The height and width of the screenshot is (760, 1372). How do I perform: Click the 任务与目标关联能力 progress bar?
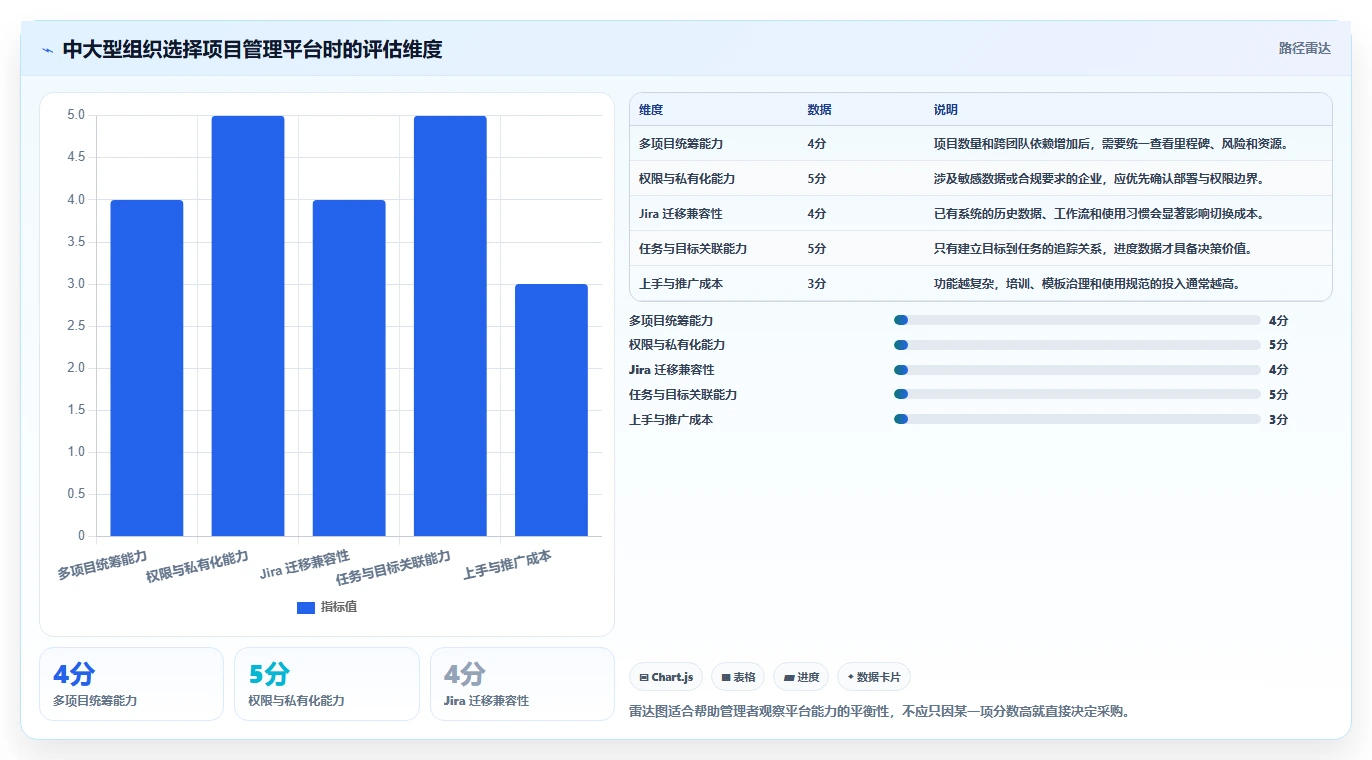1077,395
